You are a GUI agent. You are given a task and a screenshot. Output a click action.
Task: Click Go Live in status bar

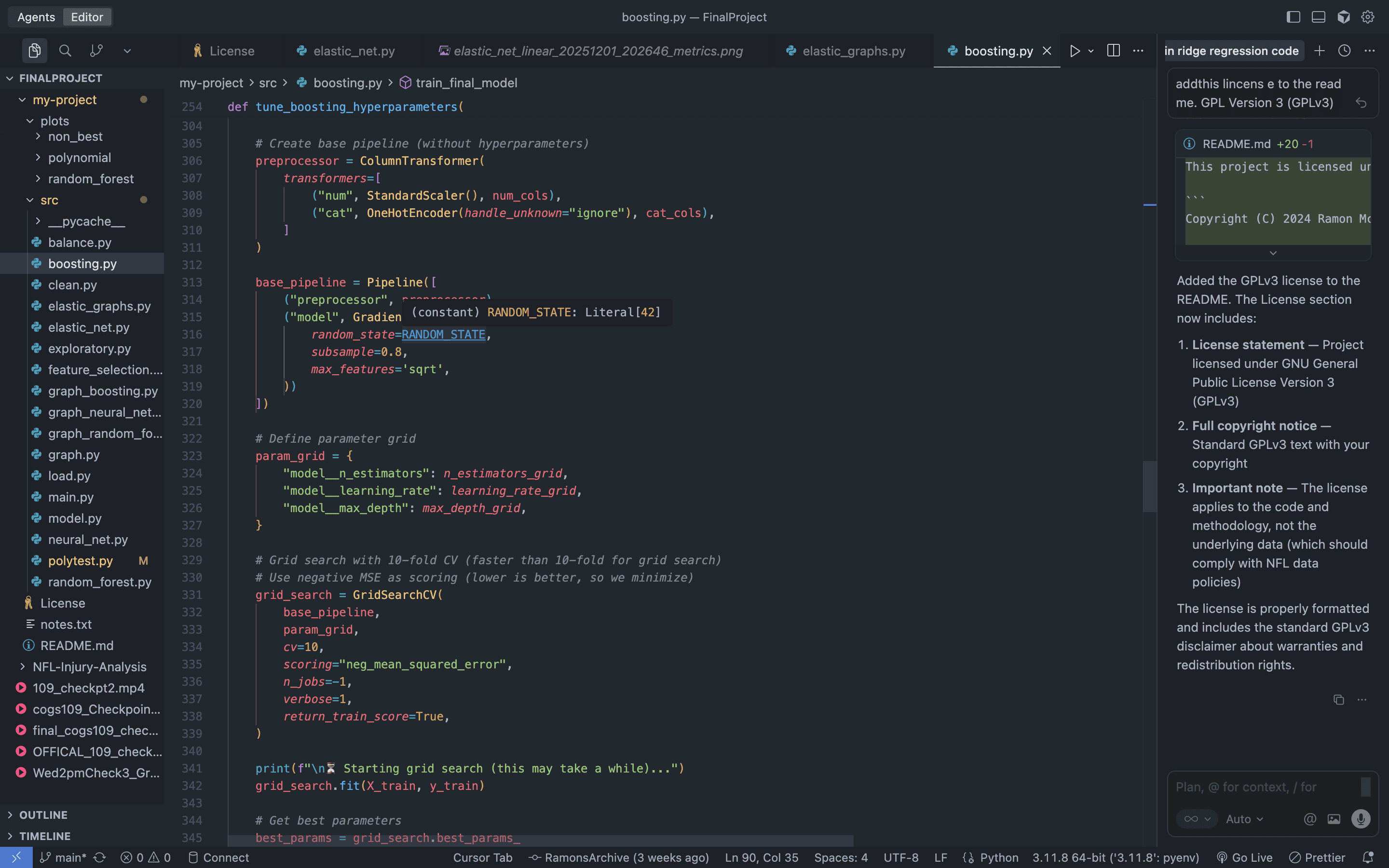(1244, 857)
